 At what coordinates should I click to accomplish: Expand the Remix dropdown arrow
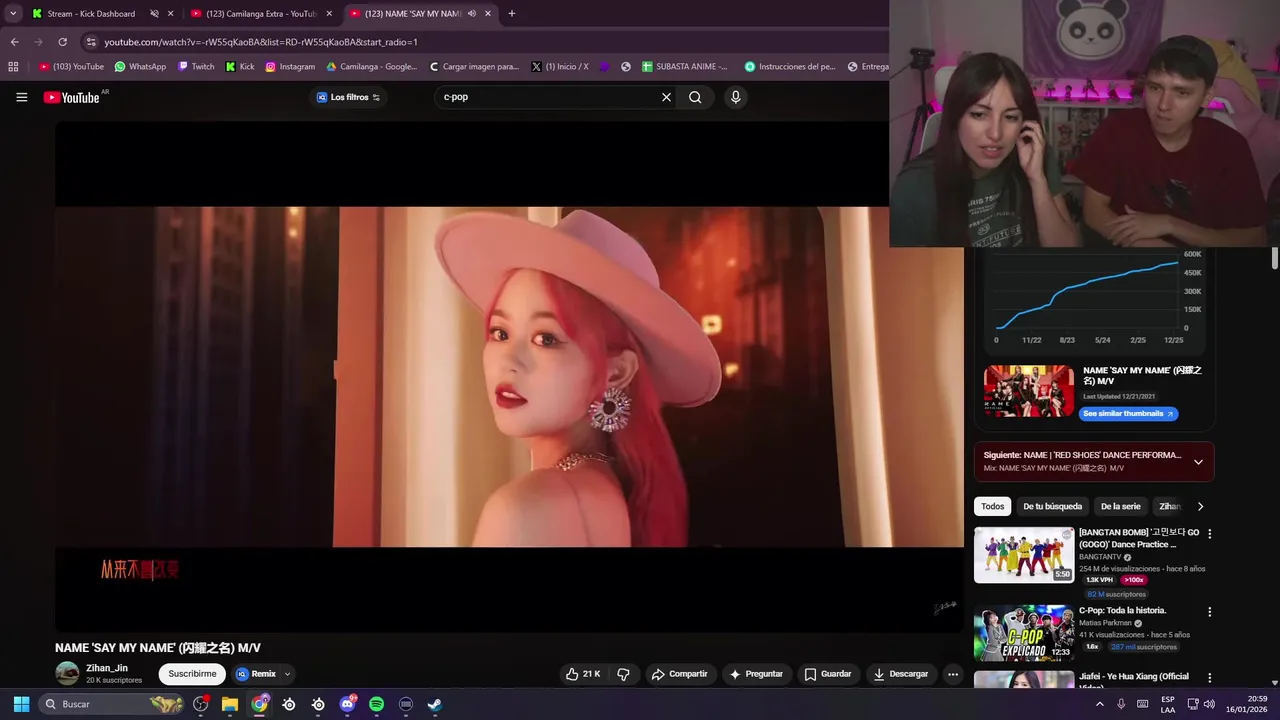pyautogui.click(x=288, y=674)
